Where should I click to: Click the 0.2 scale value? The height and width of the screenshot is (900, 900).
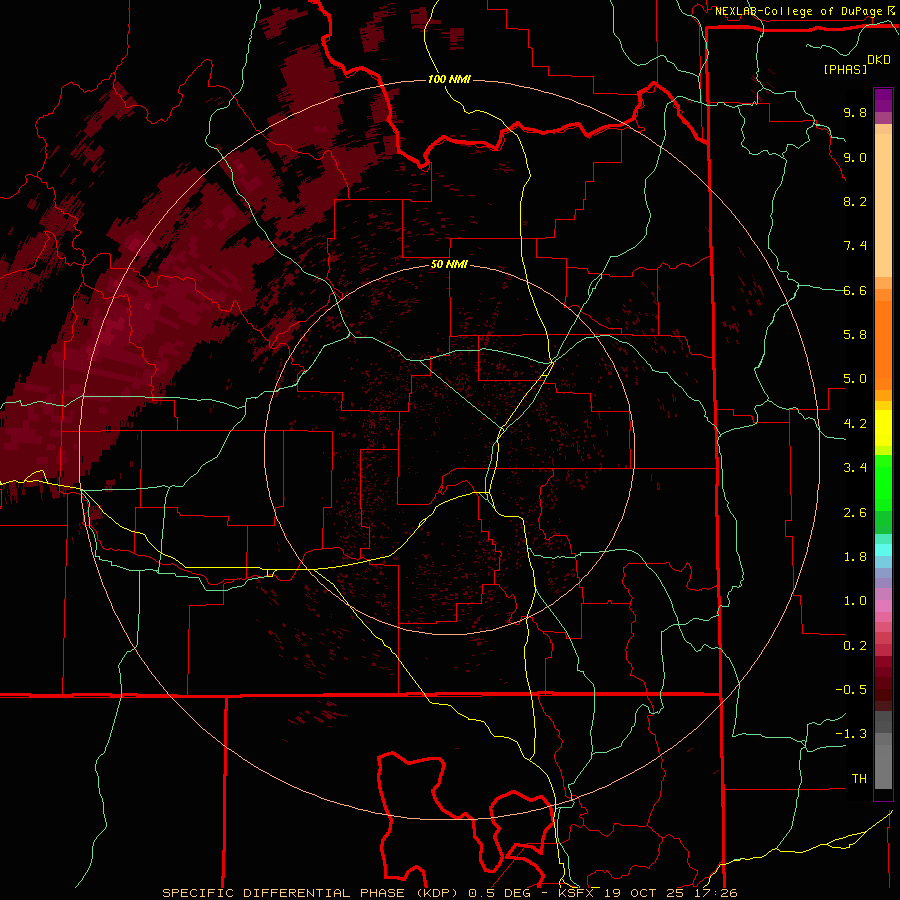855,646
